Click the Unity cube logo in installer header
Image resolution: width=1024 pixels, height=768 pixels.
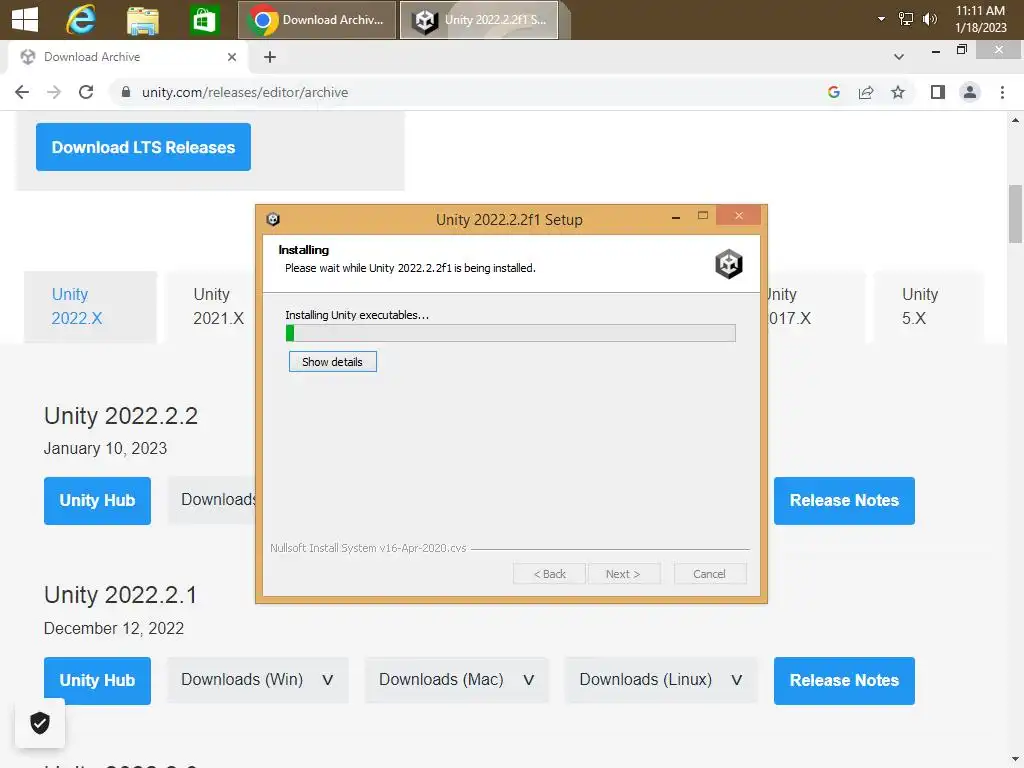click(x=729, y=264)
